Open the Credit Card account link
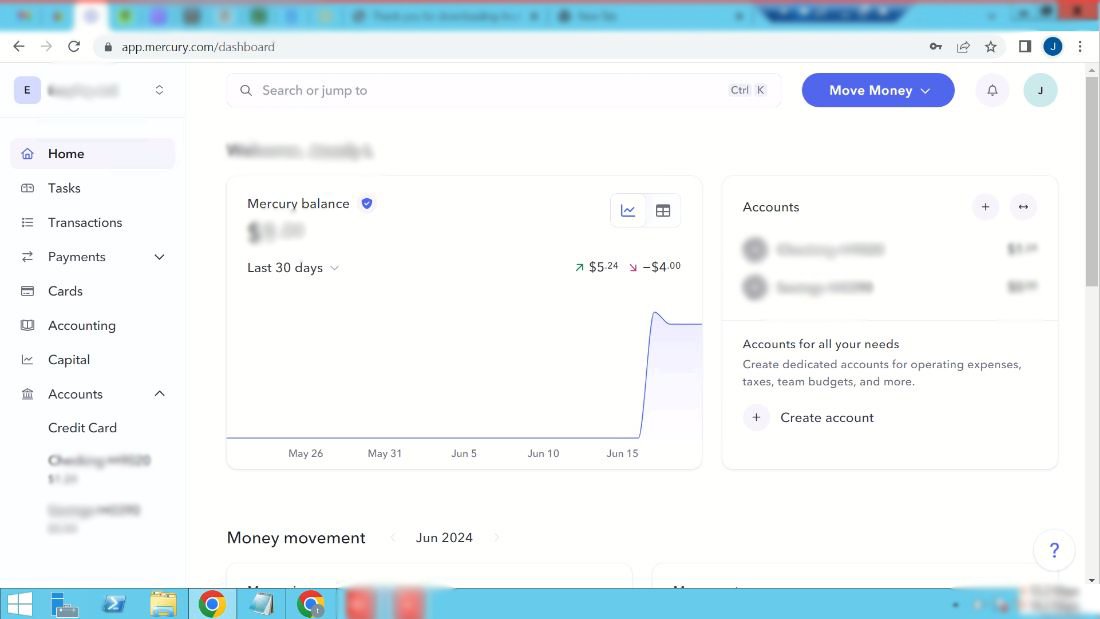 click(x=82, y=427)
